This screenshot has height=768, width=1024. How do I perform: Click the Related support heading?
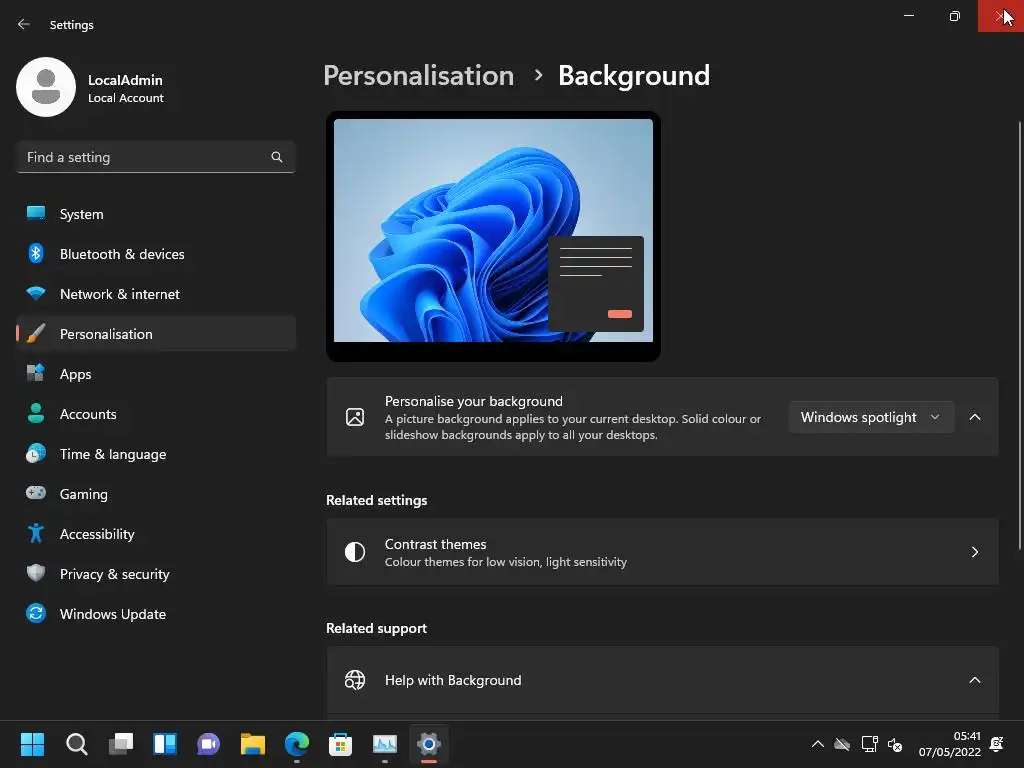pos(377,628)
